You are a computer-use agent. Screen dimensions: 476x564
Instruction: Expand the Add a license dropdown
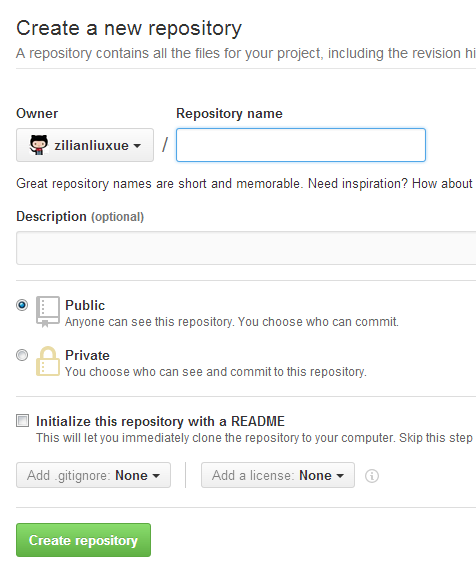point(278,475)
